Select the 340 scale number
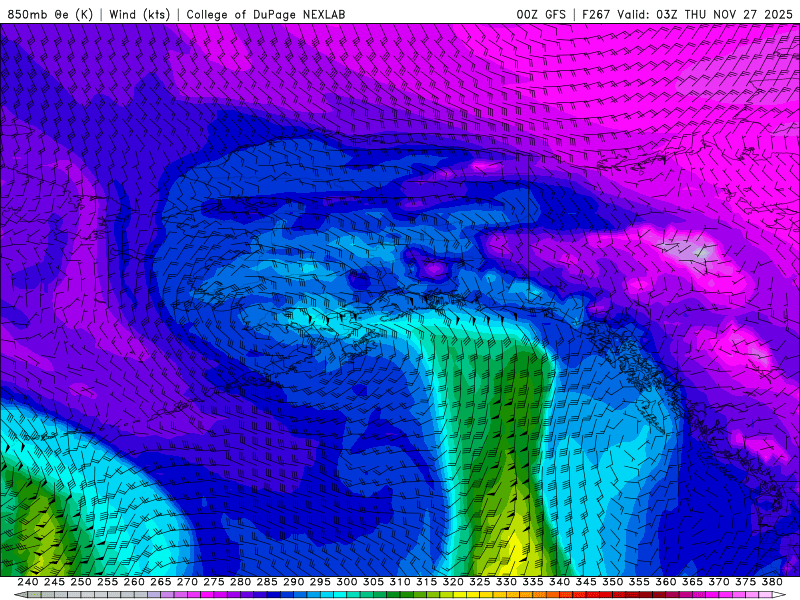 pyautogui.click(x=560, y=582)
